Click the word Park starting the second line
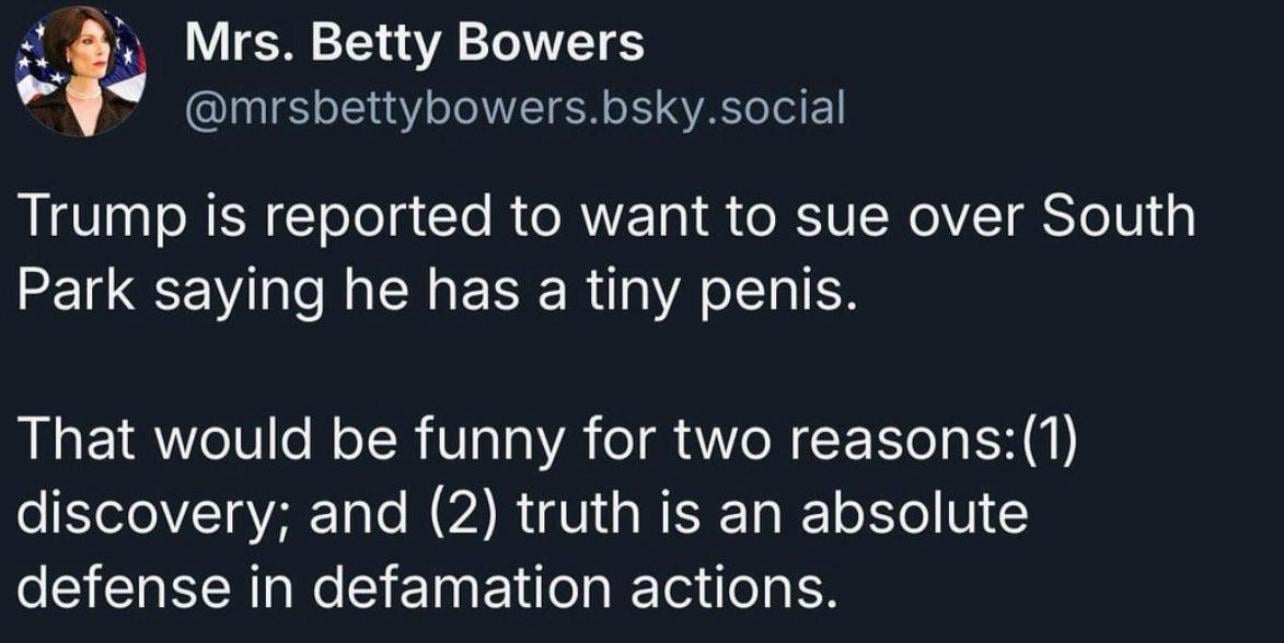The height and width of the screenshot is (643, 1284). [67, 292]
